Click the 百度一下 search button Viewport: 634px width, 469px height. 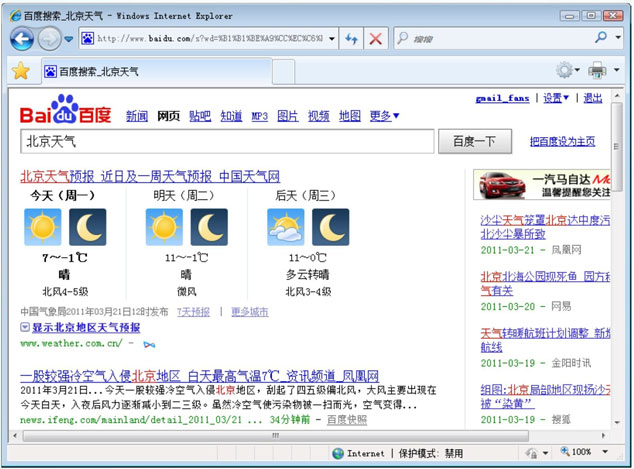(475, 142)
